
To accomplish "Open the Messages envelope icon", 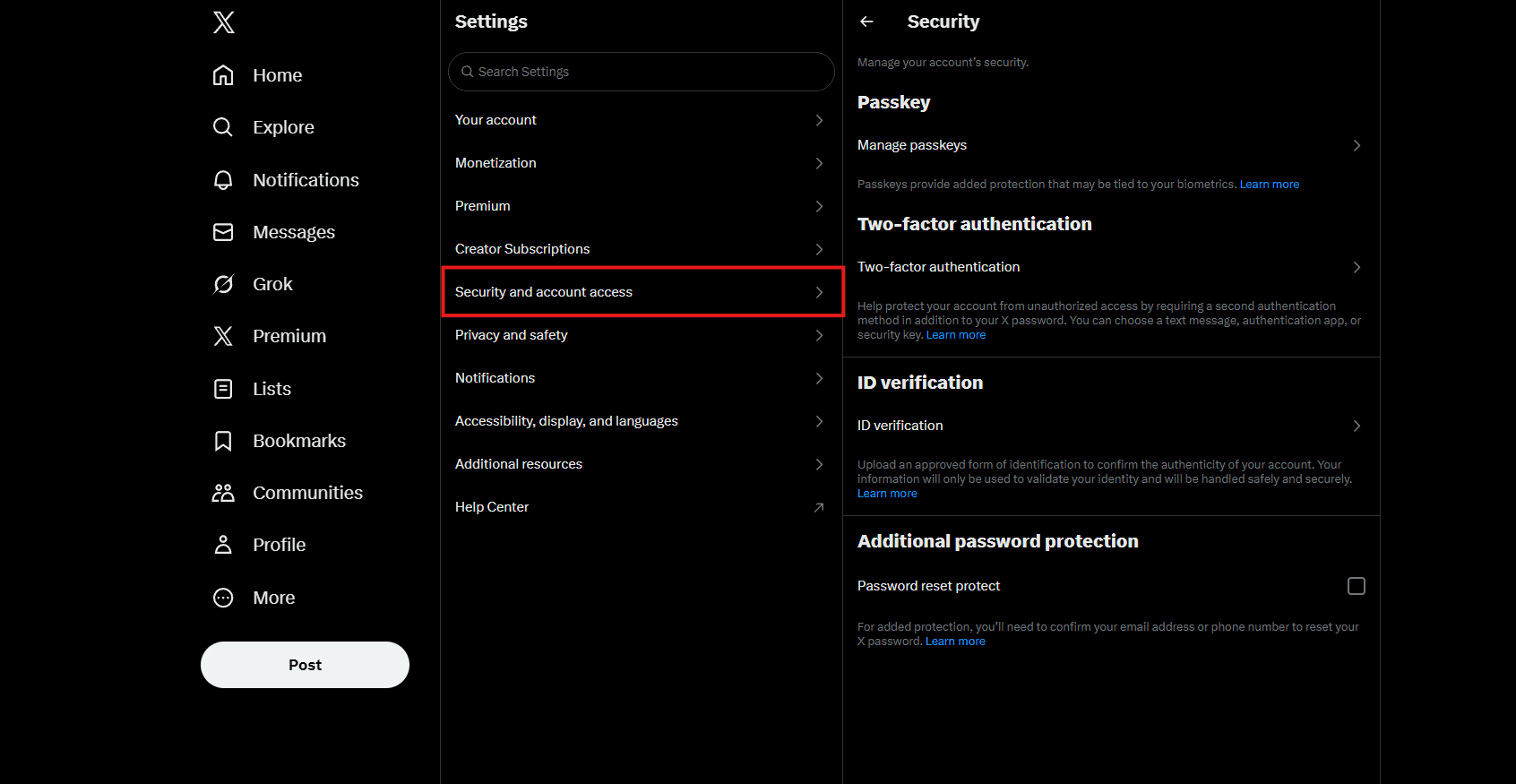I will coord(223,231).
